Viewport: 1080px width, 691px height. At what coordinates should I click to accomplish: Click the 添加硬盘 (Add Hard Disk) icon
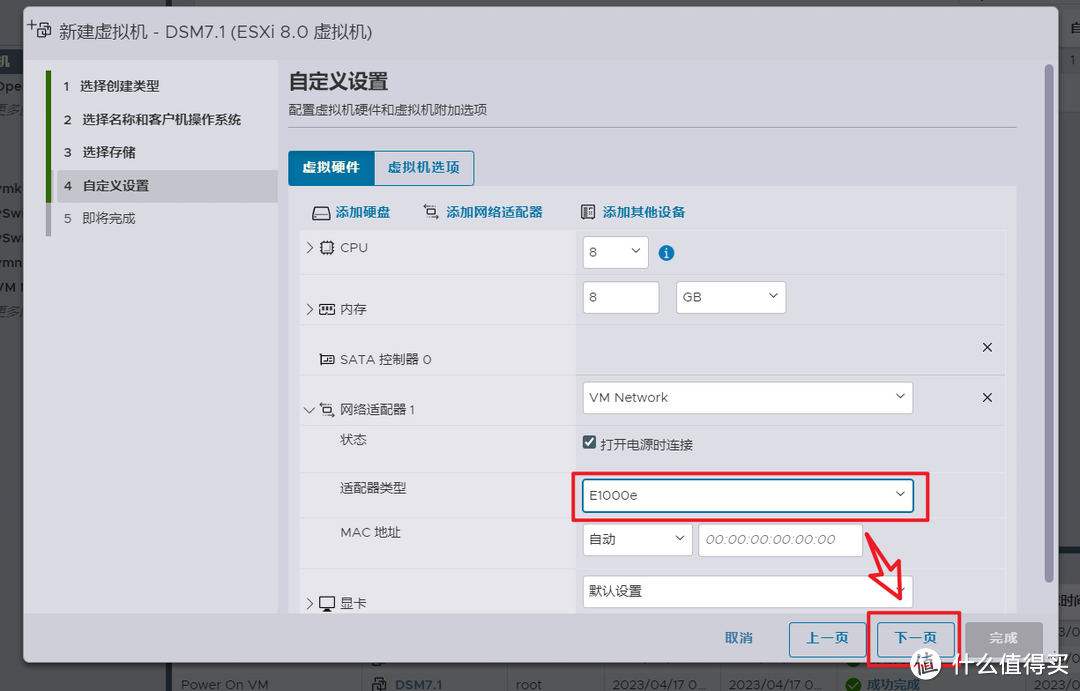[323, 212]
